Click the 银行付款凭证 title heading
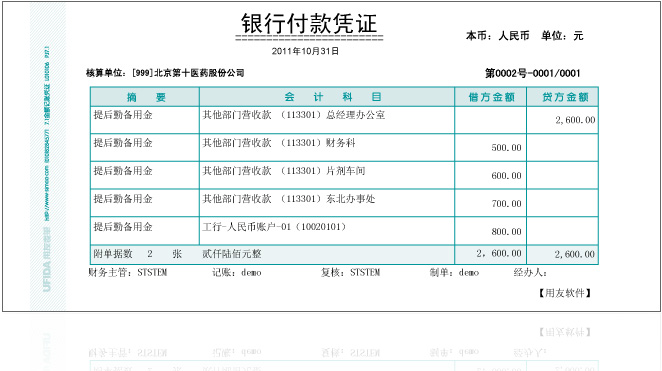 point(309,23)
